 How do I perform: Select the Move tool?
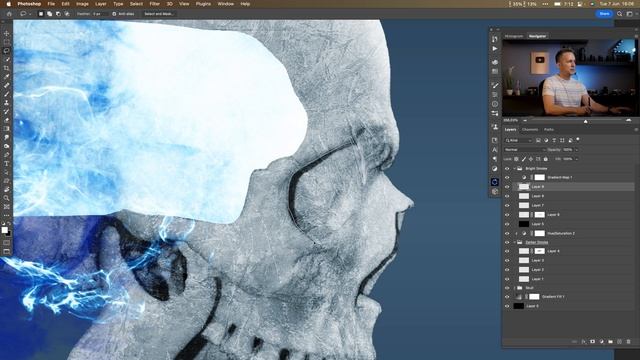tap(7, 33)
